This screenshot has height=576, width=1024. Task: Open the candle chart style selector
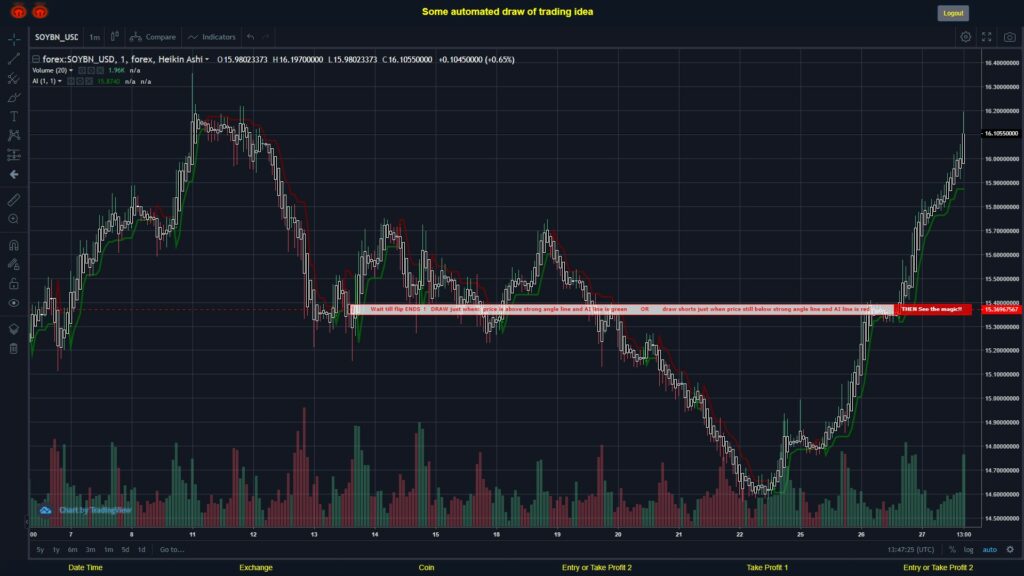pos(114,37)
